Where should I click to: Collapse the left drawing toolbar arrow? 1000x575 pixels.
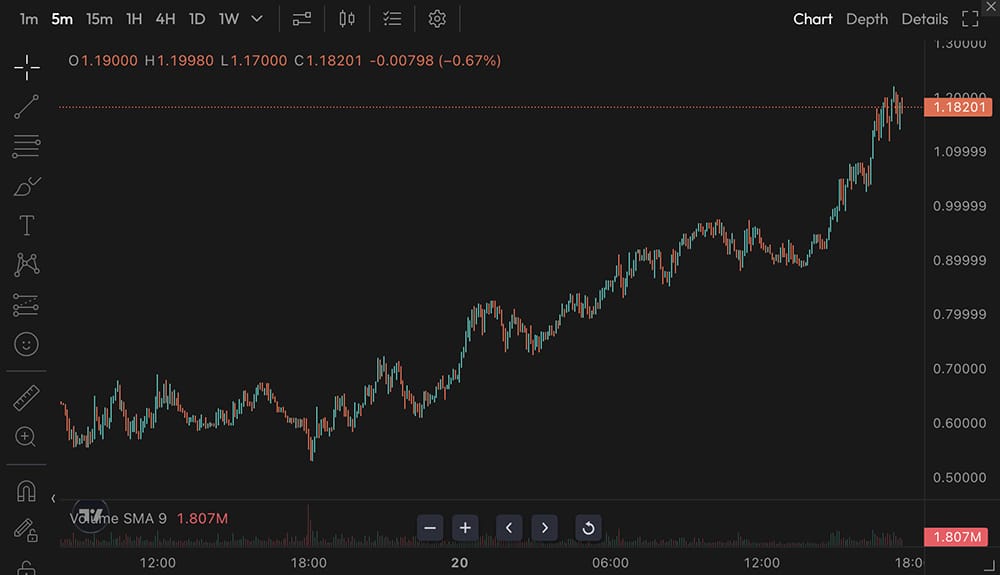point(53,498)
